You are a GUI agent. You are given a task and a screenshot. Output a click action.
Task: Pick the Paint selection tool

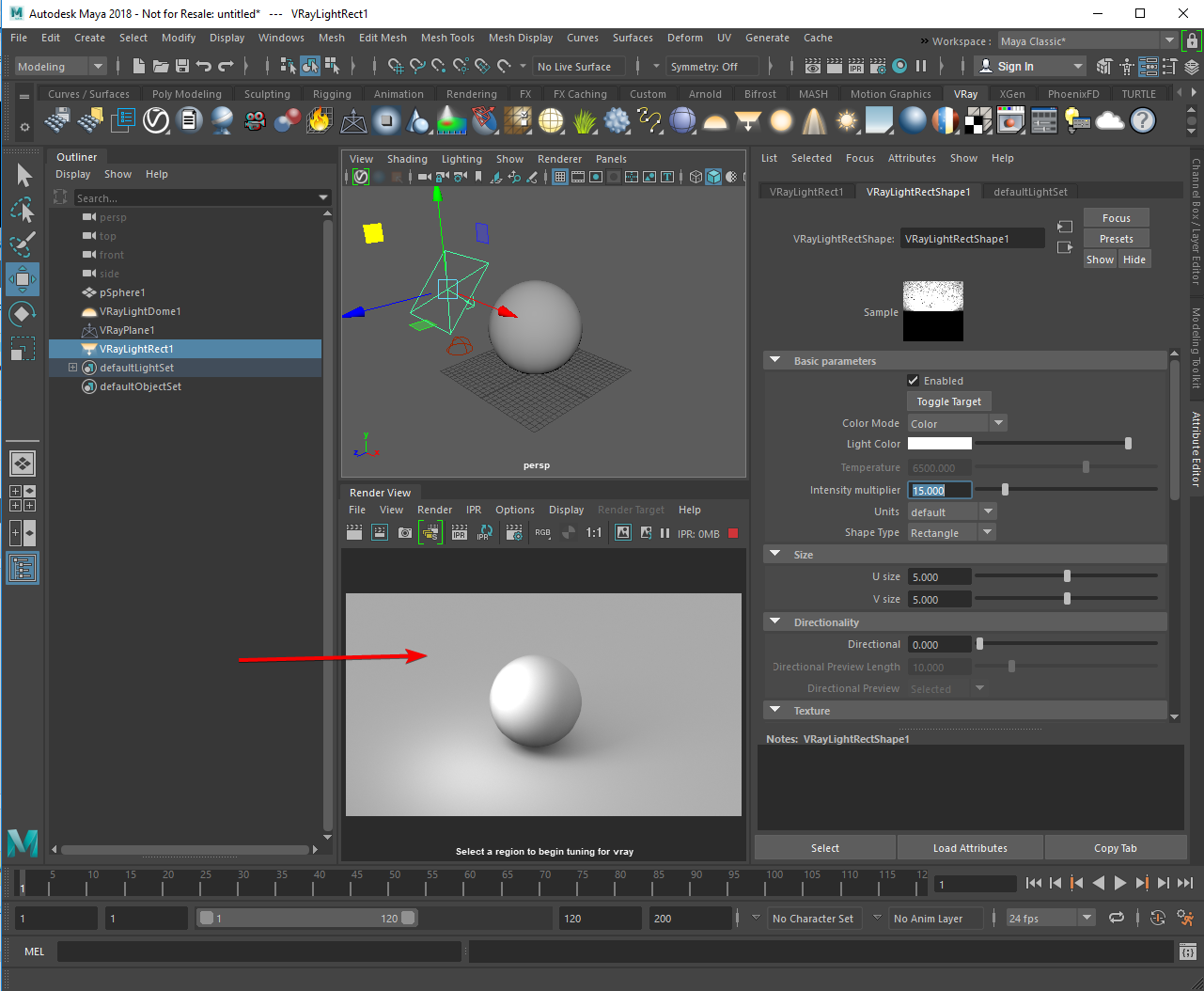(x=23, y=244)
